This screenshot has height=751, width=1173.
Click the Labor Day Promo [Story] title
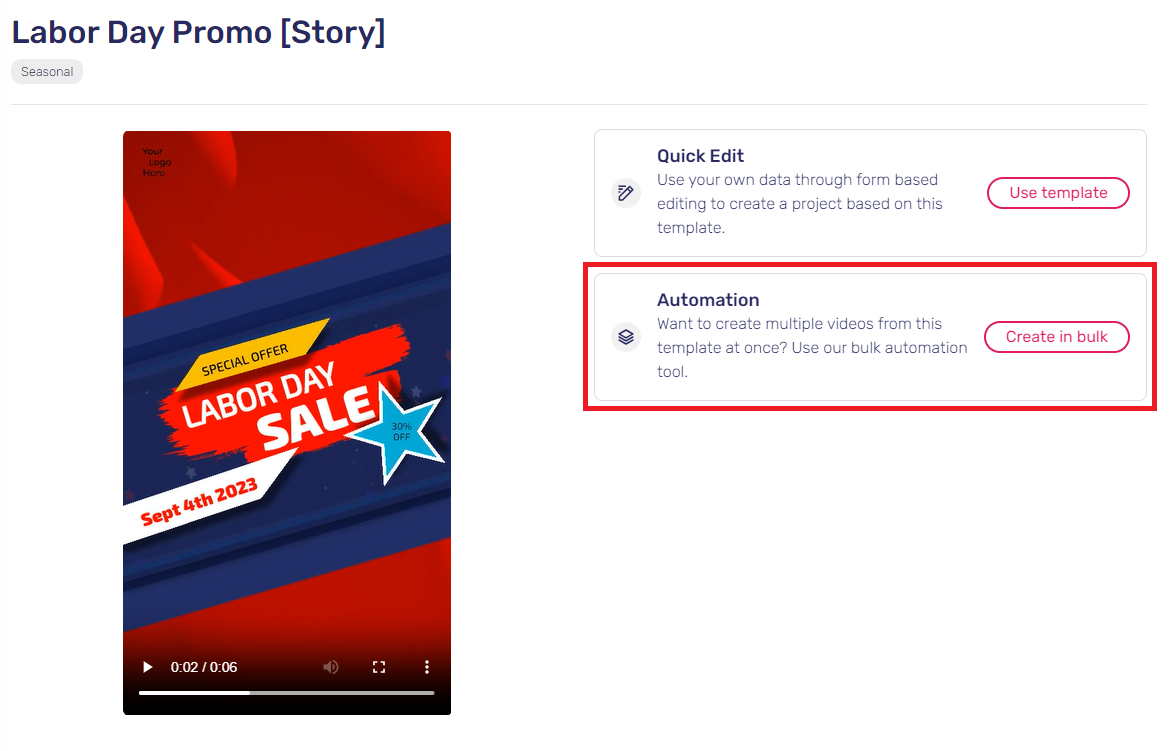pos(198,33)
